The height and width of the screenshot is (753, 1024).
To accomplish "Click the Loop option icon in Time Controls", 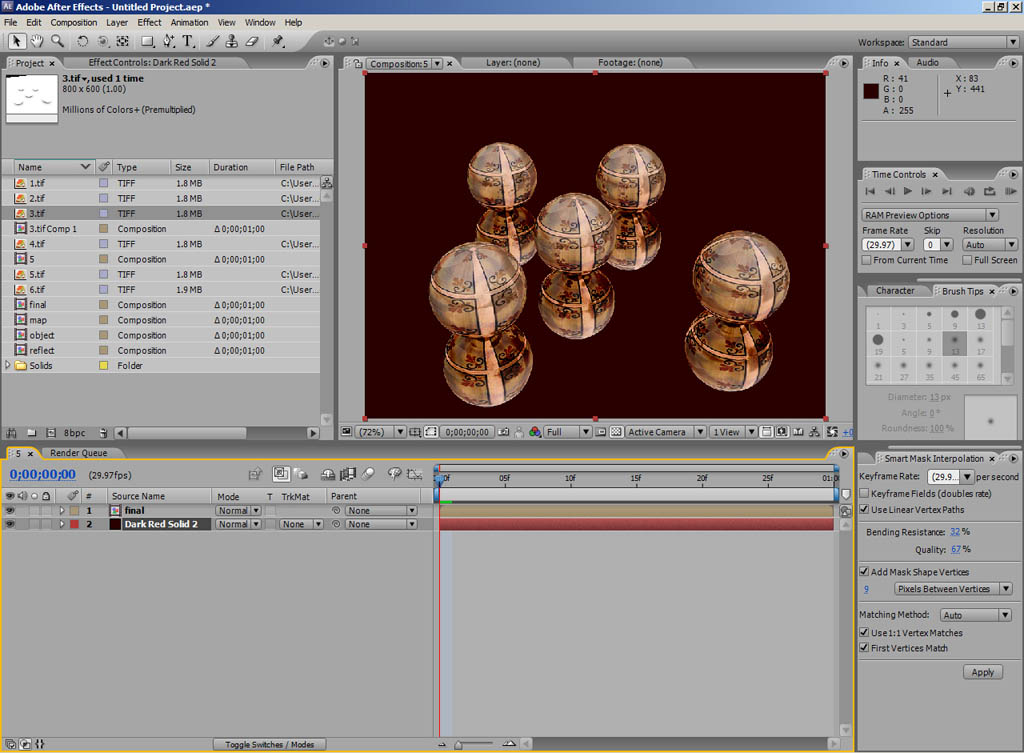I will click(x=990, y=191).
